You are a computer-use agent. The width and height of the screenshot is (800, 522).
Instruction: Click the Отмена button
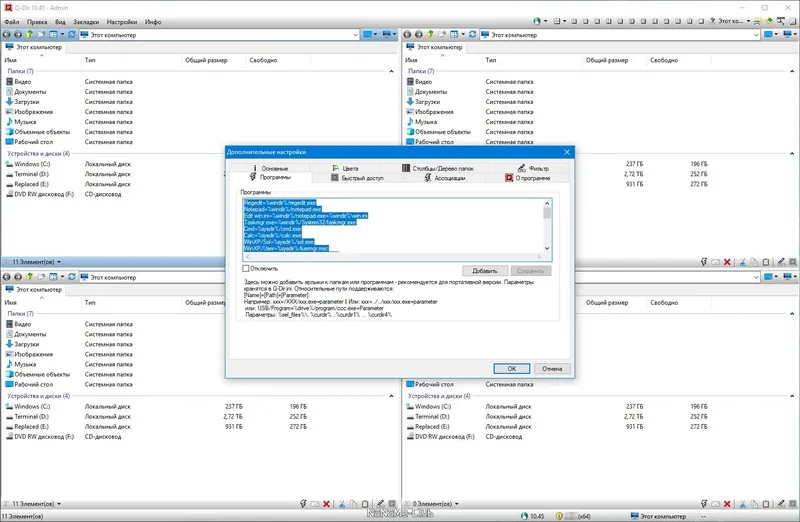pyautogui.click(x=552, y=368)
